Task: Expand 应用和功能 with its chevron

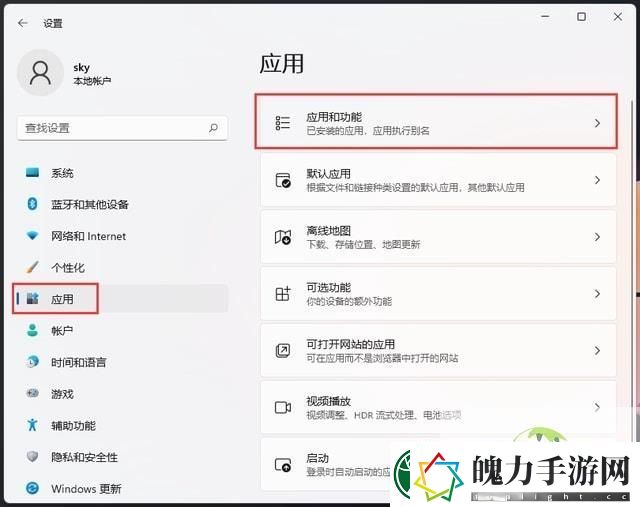Action: [597, 123]
